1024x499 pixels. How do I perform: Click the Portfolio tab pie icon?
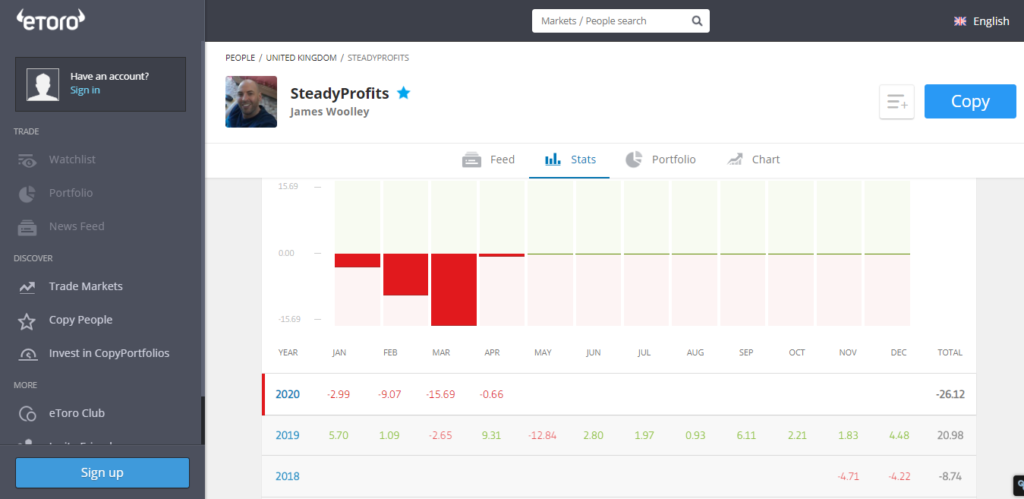(x=633, y=159)
